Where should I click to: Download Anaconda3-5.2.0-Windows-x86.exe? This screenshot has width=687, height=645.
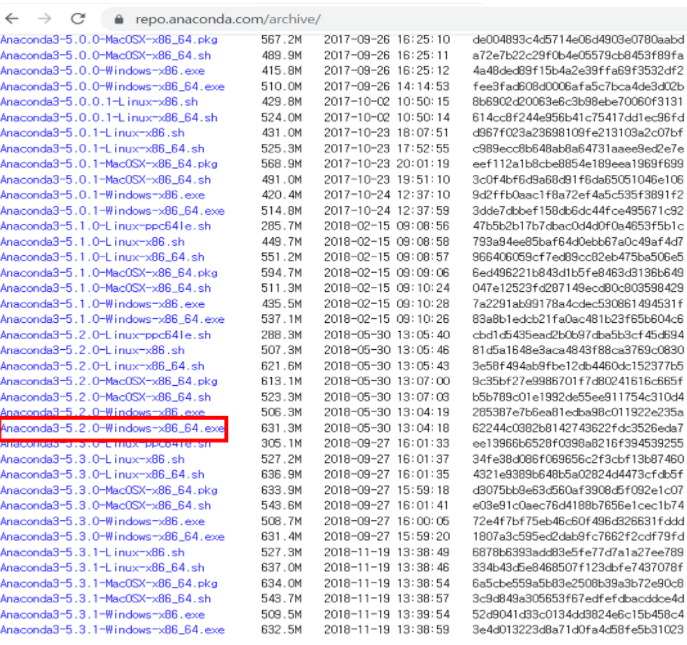click(103, 412)
